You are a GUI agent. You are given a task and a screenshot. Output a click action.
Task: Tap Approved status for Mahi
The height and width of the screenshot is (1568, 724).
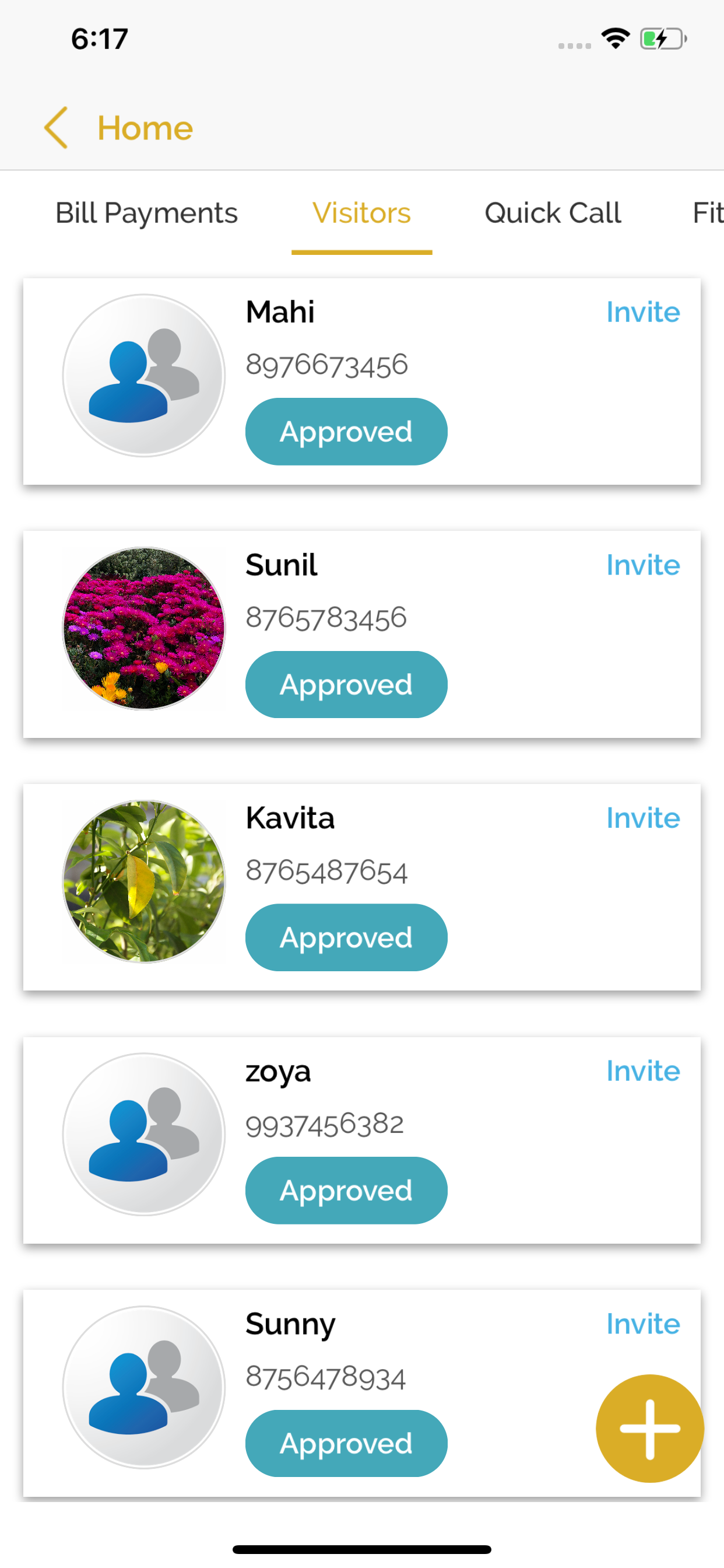tap(346, 432)
